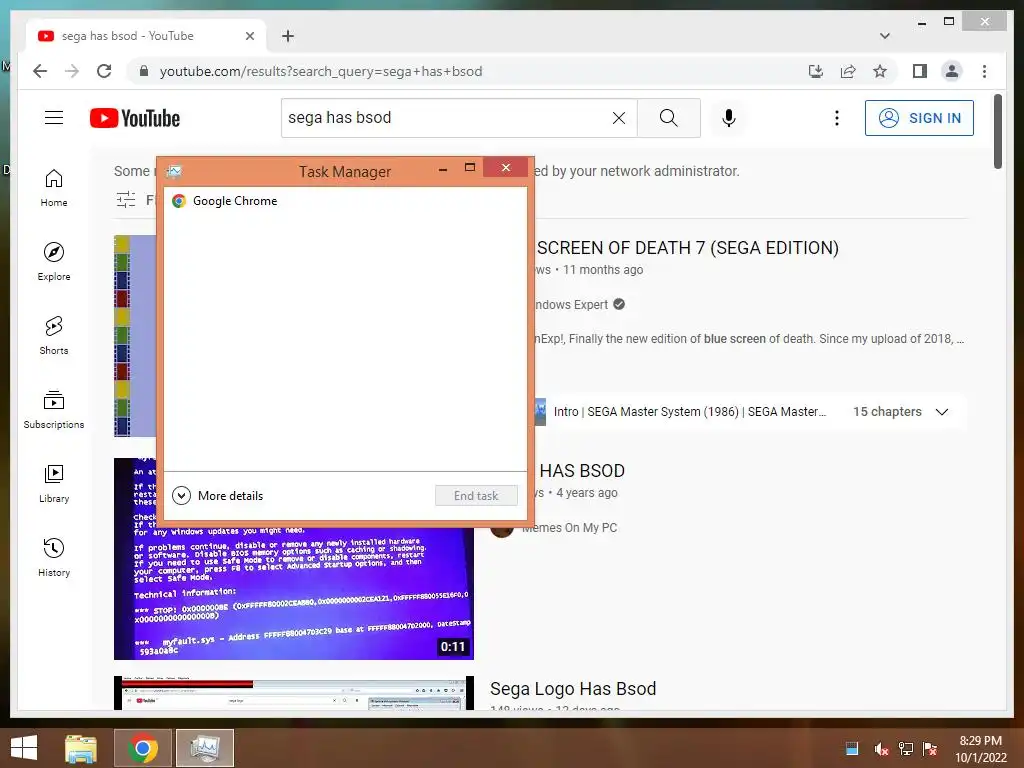Open the 'HAS BSOD' video title
The height and width of the screenshot is (768, 1024).
tap(582, 471)
